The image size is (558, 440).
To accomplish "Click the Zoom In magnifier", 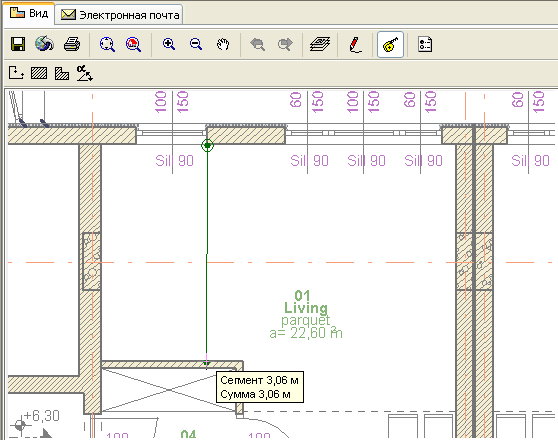I will (169, 44).
